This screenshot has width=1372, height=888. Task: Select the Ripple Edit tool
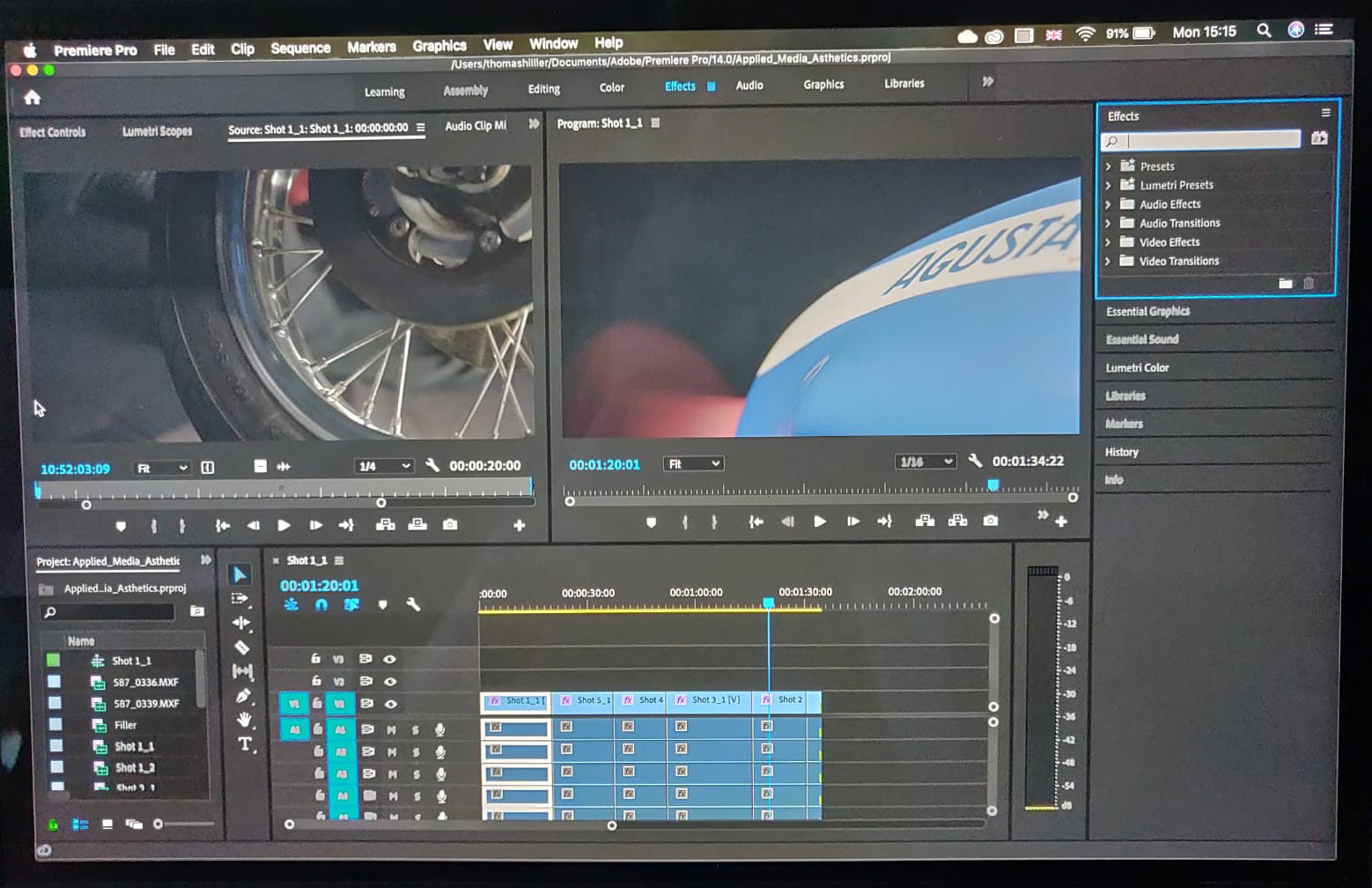pos(241,623)
